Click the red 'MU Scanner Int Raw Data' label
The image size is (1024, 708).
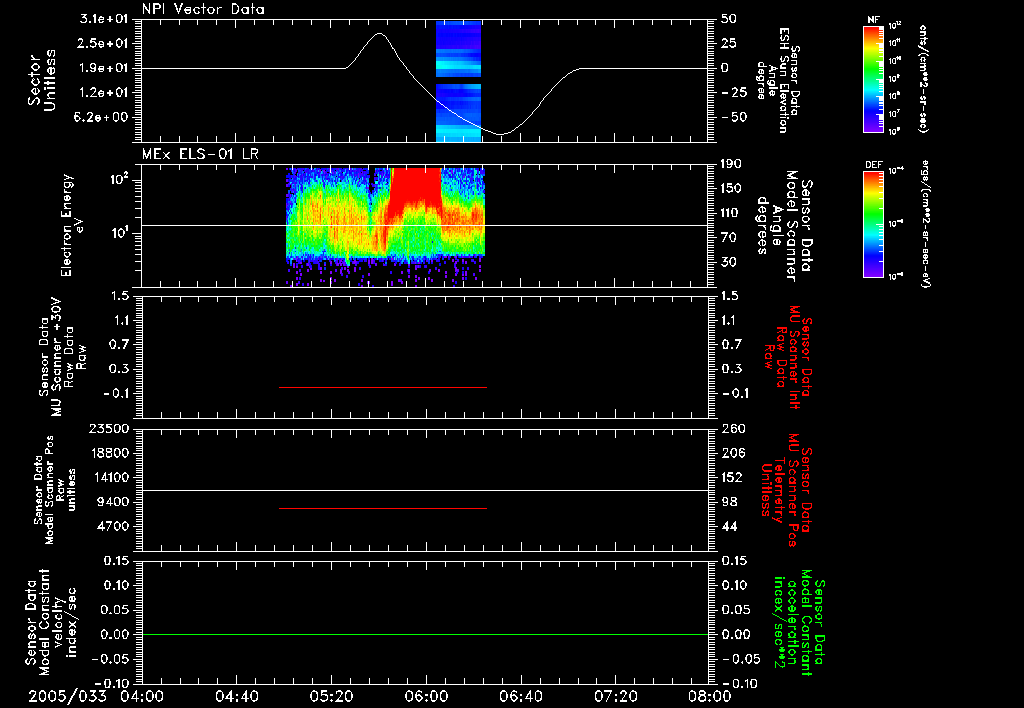click(788, 356)
